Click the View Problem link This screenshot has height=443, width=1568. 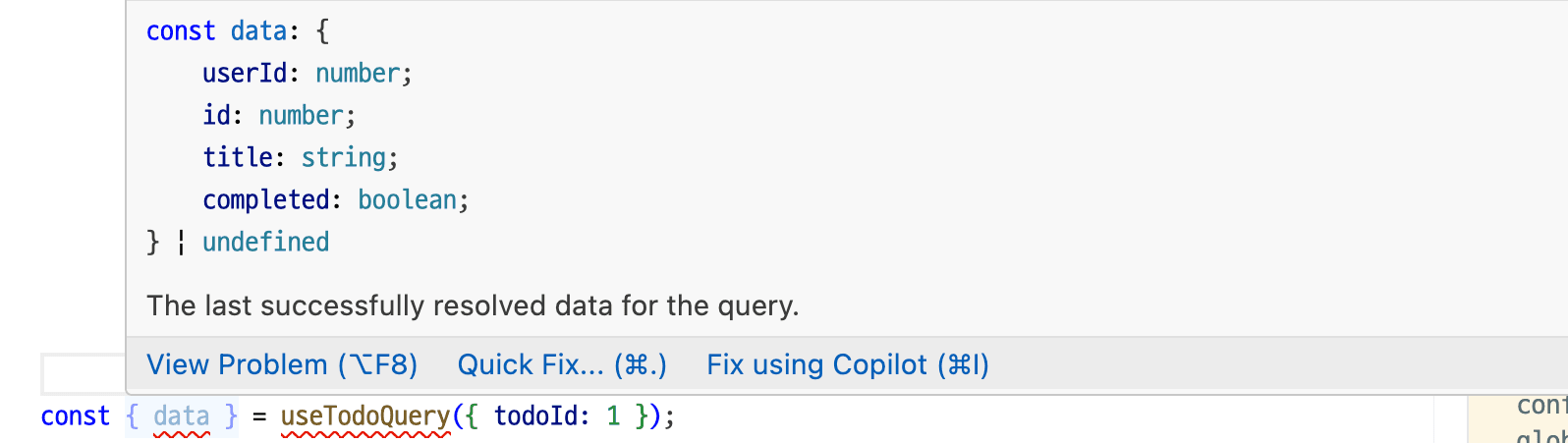click(282, 365)
